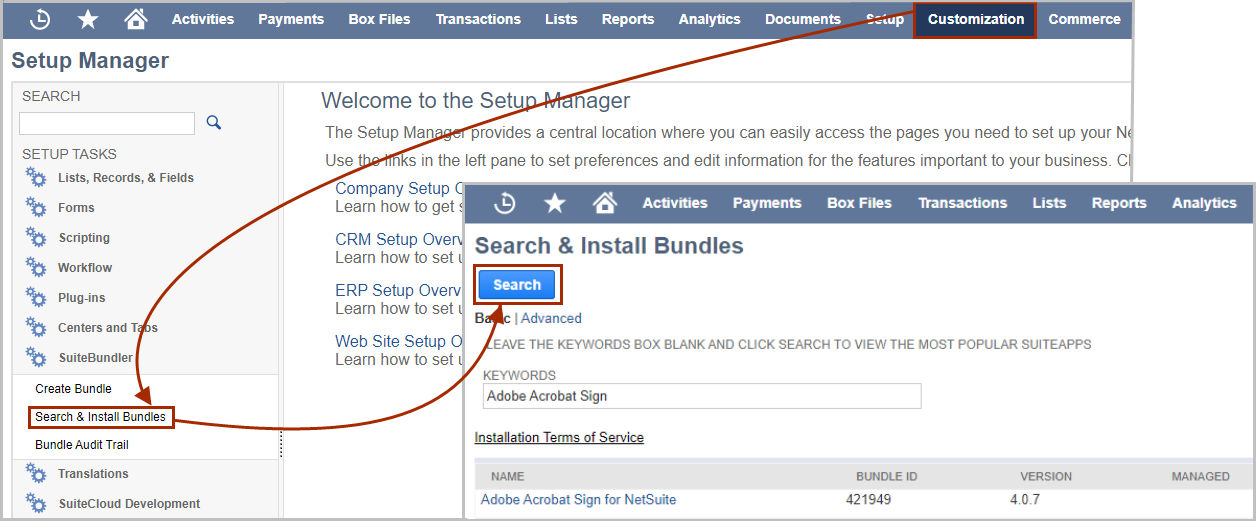
Task: Click gear icon beside Centers and Tabs
Action: point(36,328)
